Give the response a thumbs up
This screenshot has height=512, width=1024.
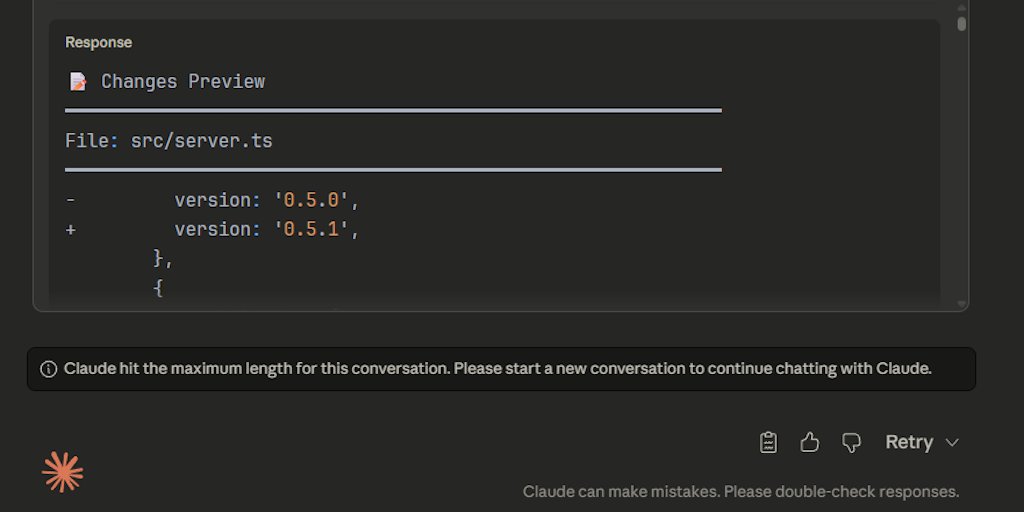[810, 442]
